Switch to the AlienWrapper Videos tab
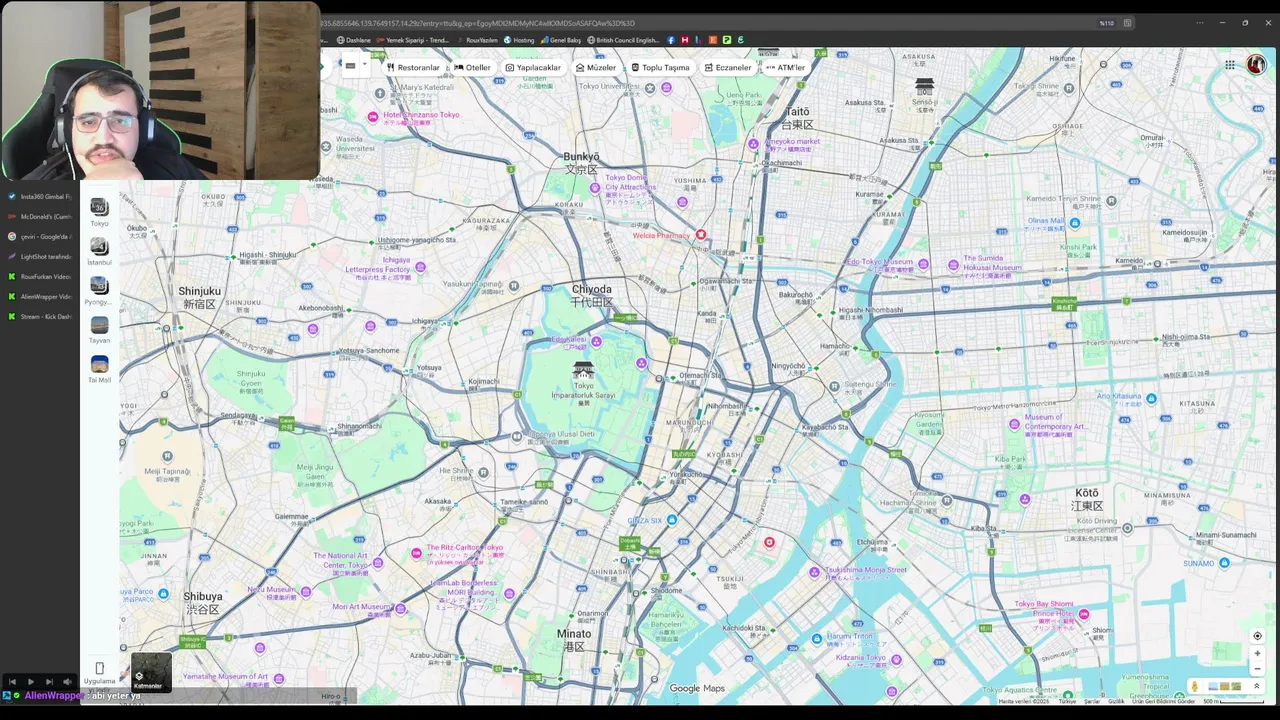 tap(40, 297)
